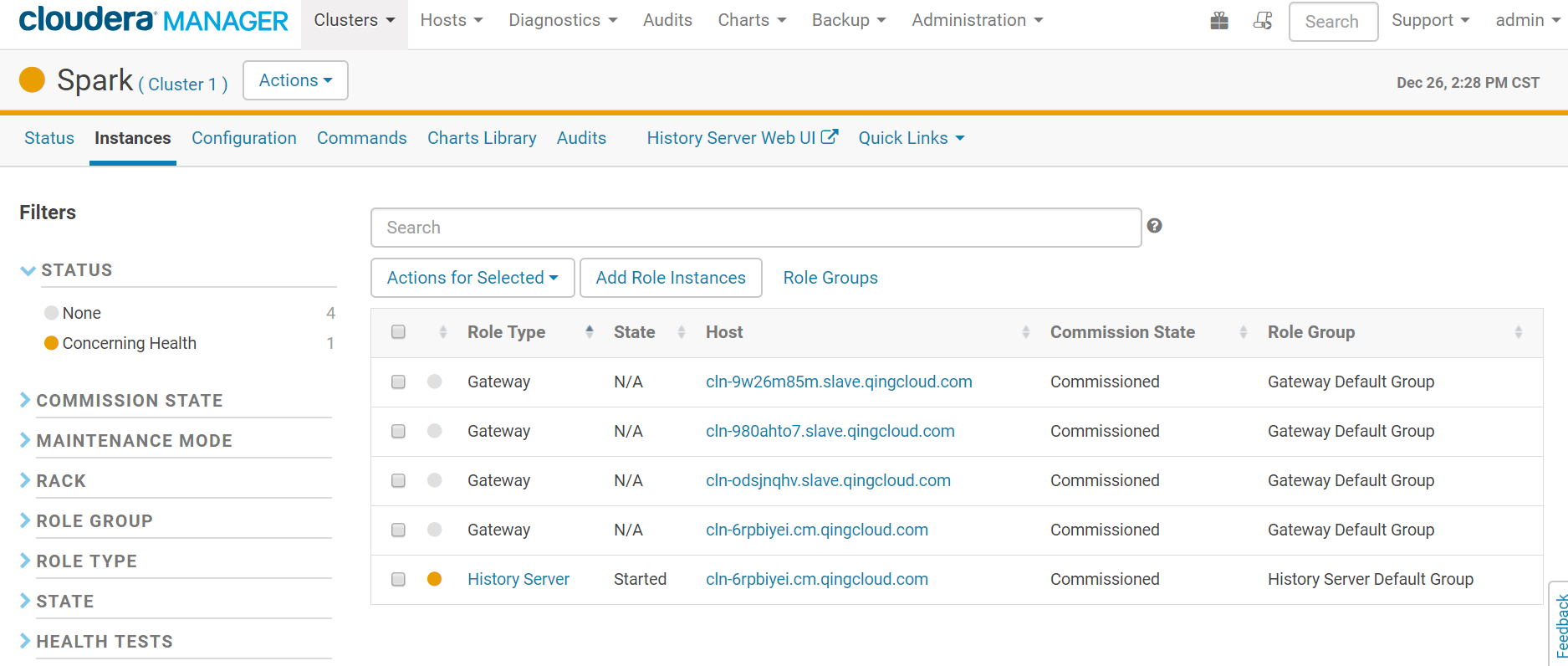Open the History Server Web UI link

tap(731, 138)
